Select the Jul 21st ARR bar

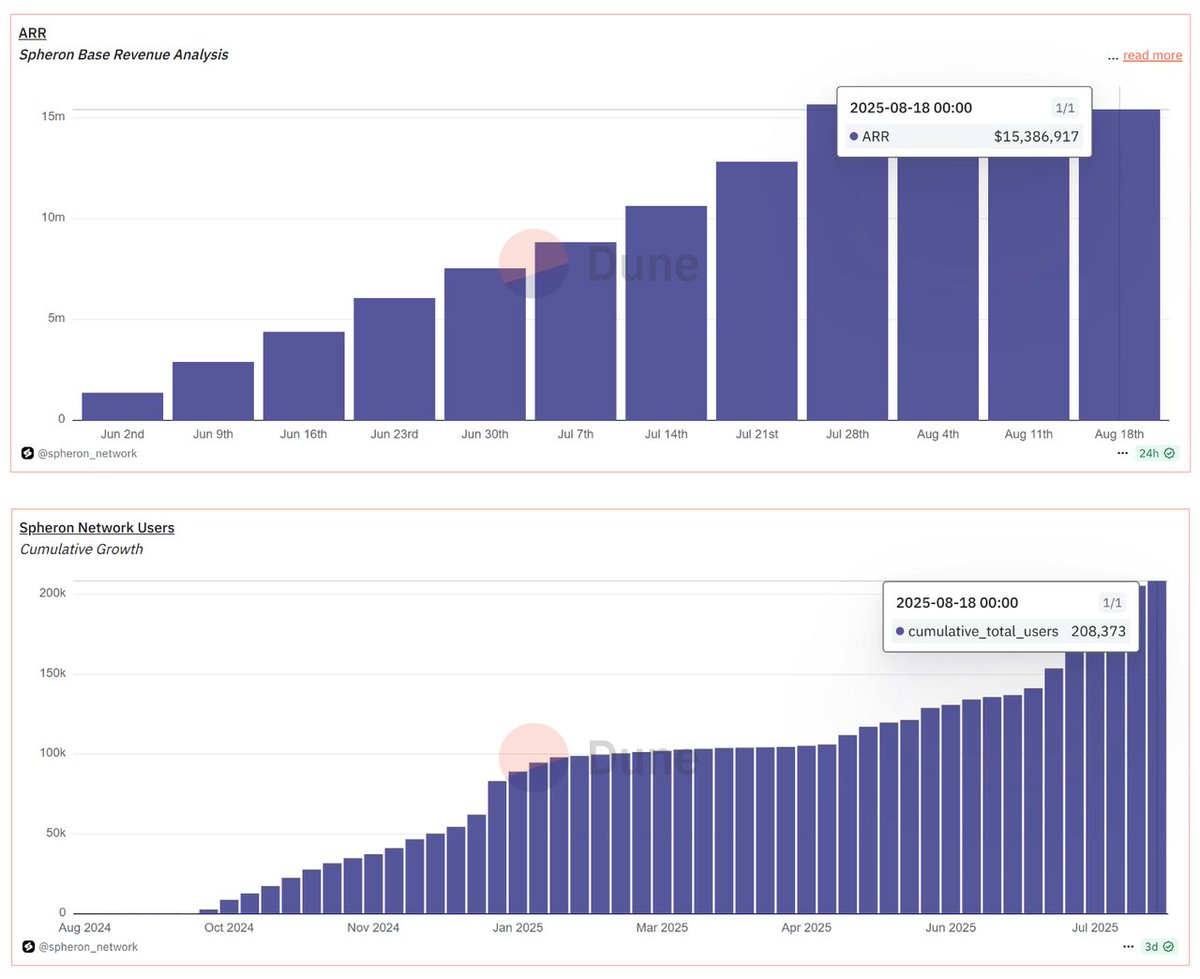point(757,291)
